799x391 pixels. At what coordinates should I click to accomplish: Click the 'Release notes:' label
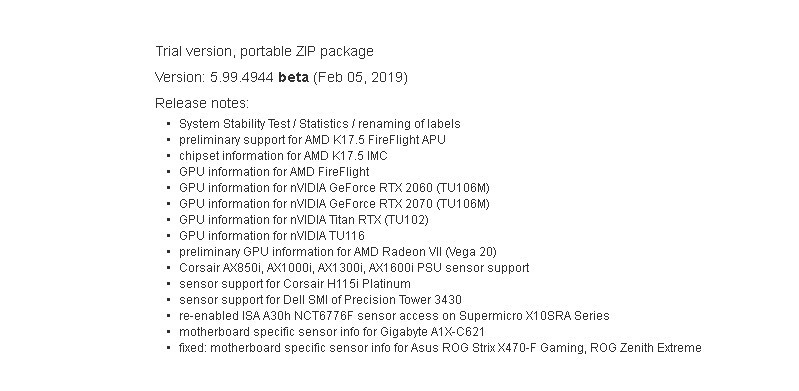click(202, 103)
